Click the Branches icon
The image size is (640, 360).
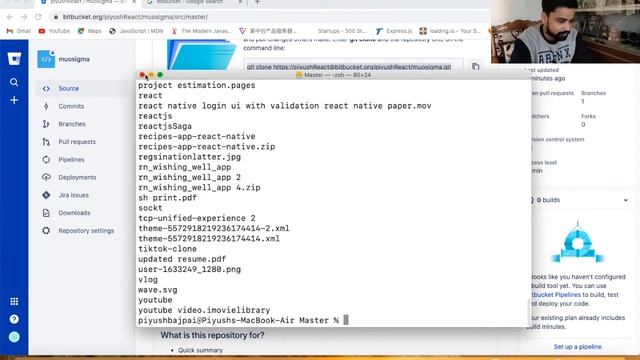tap(46, 124)
